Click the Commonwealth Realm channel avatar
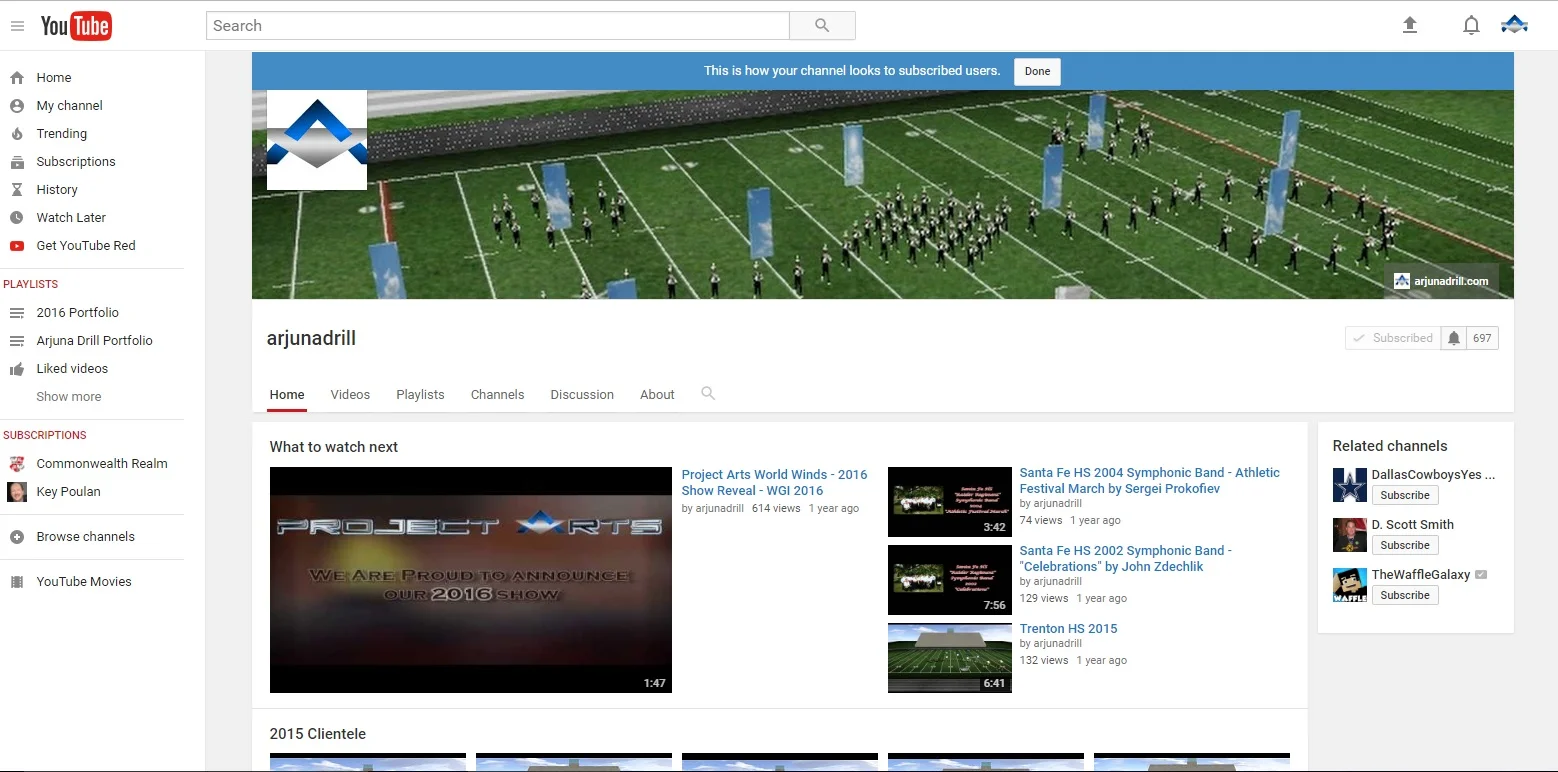The width and height of the screenshot is (1558, 772). [17, 463]
